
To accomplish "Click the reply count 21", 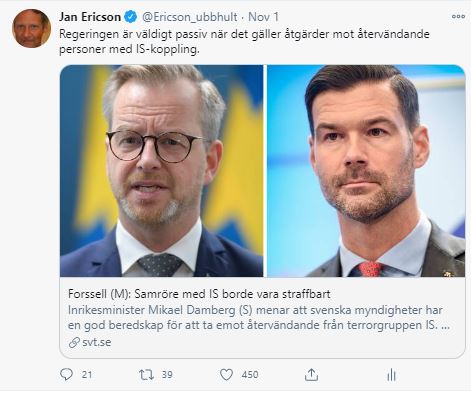I will click(87, 375).
